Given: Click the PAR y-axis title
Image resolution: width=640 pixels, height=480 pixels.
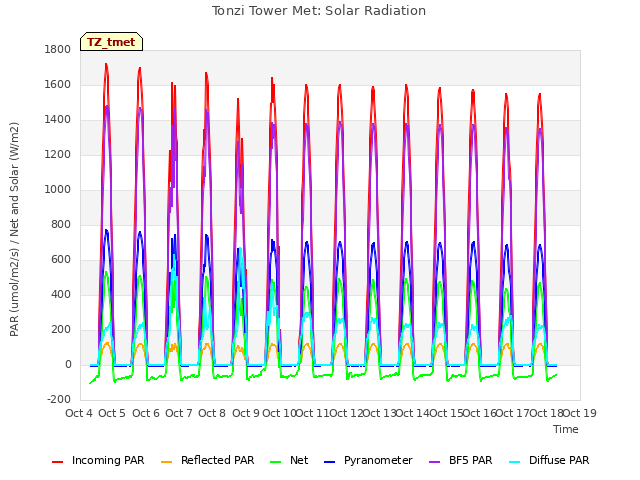Looking at the screenshot, I should [x=14, y=229].
